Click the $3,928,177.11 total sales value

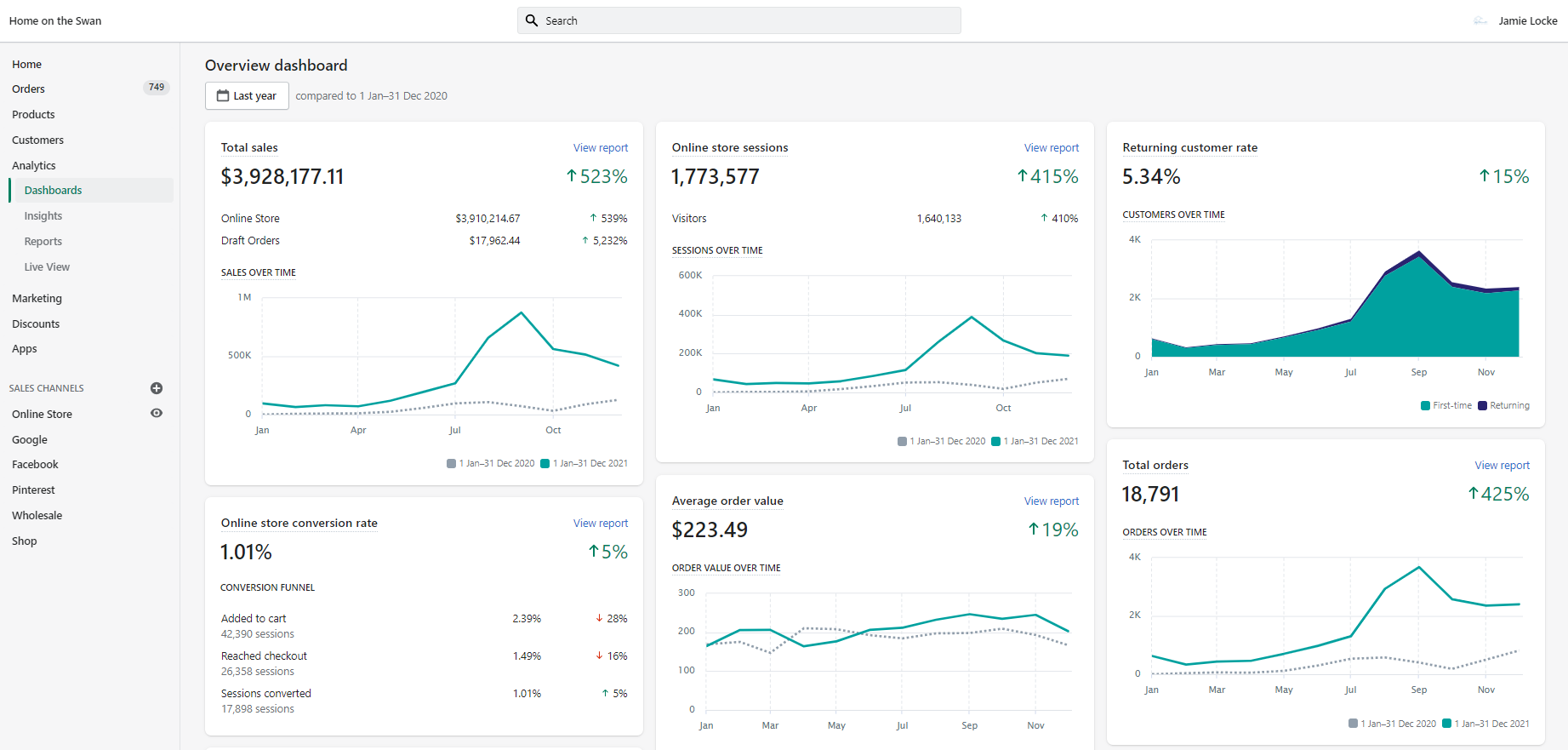[x=282, y=176]
